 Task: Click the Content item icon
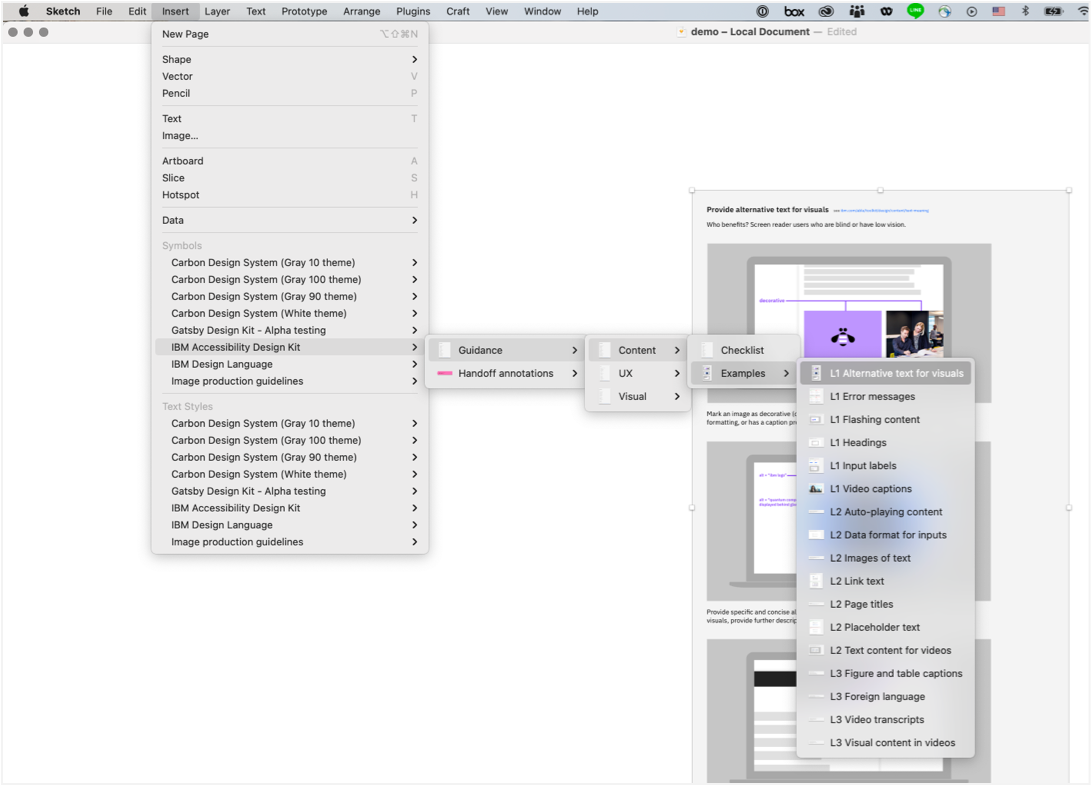604,350
